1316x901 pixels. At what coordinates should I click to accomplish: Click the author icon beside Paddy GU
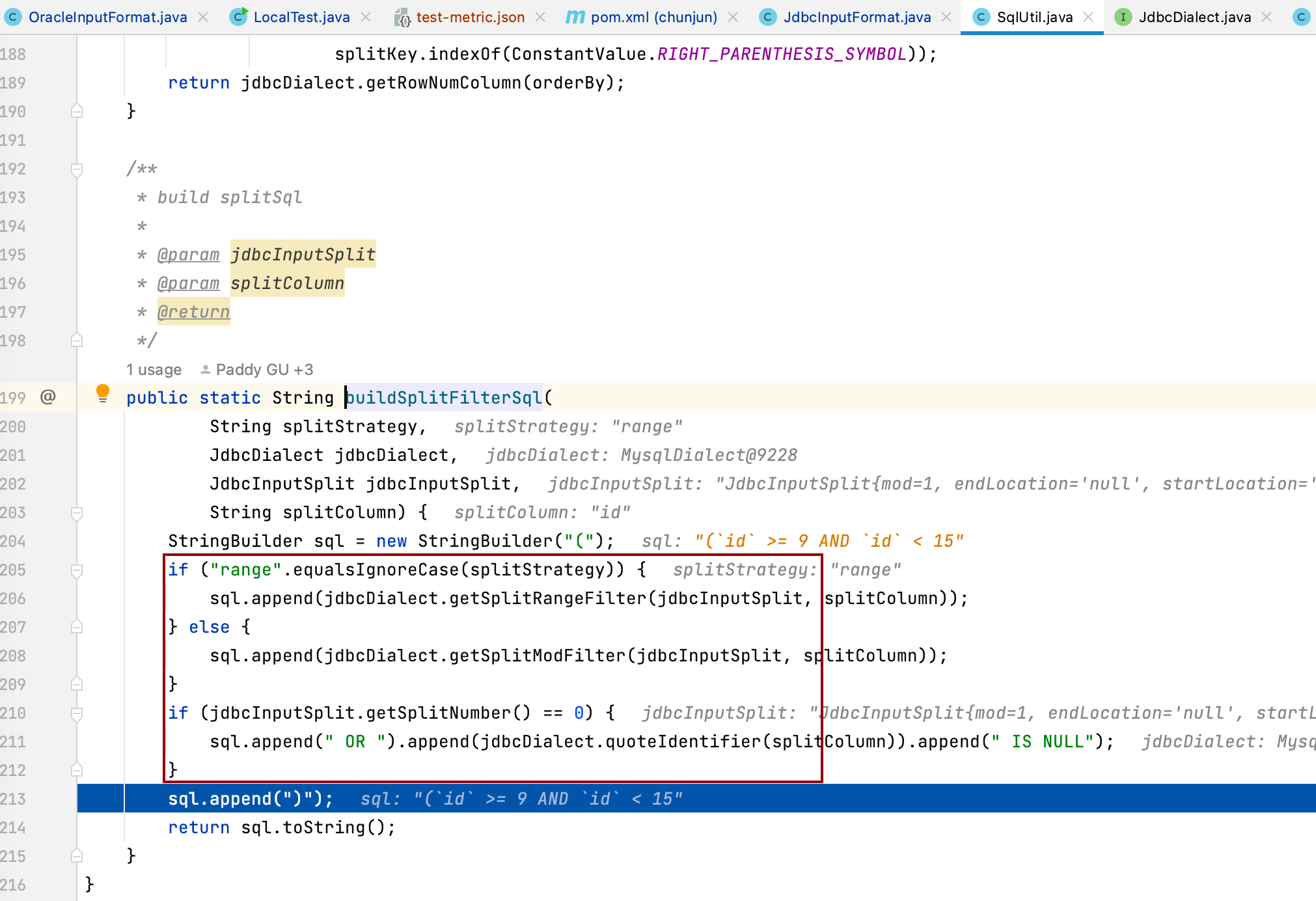pos(205,370)
